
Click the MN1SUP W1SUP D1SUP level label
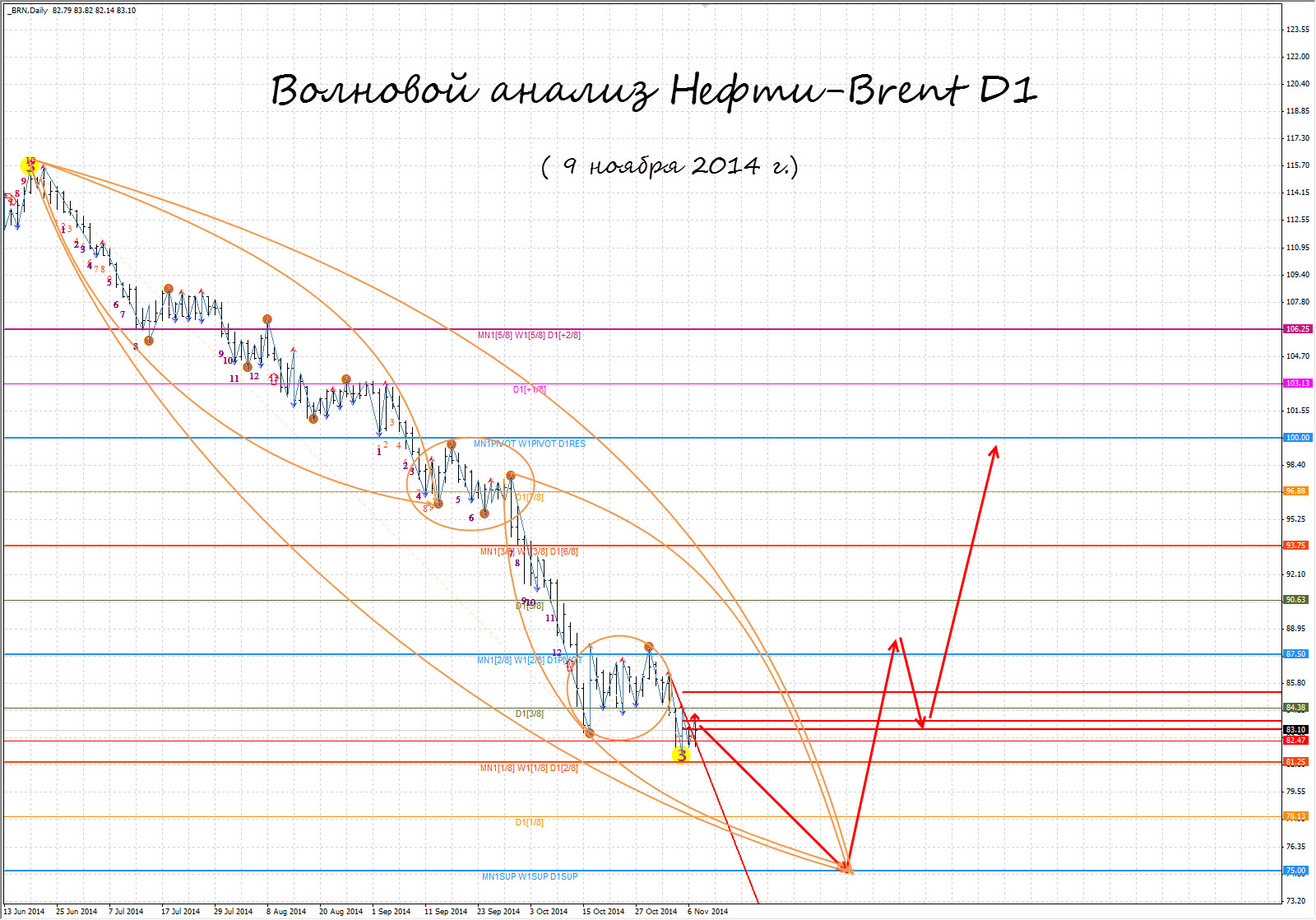tap(530, 877)
